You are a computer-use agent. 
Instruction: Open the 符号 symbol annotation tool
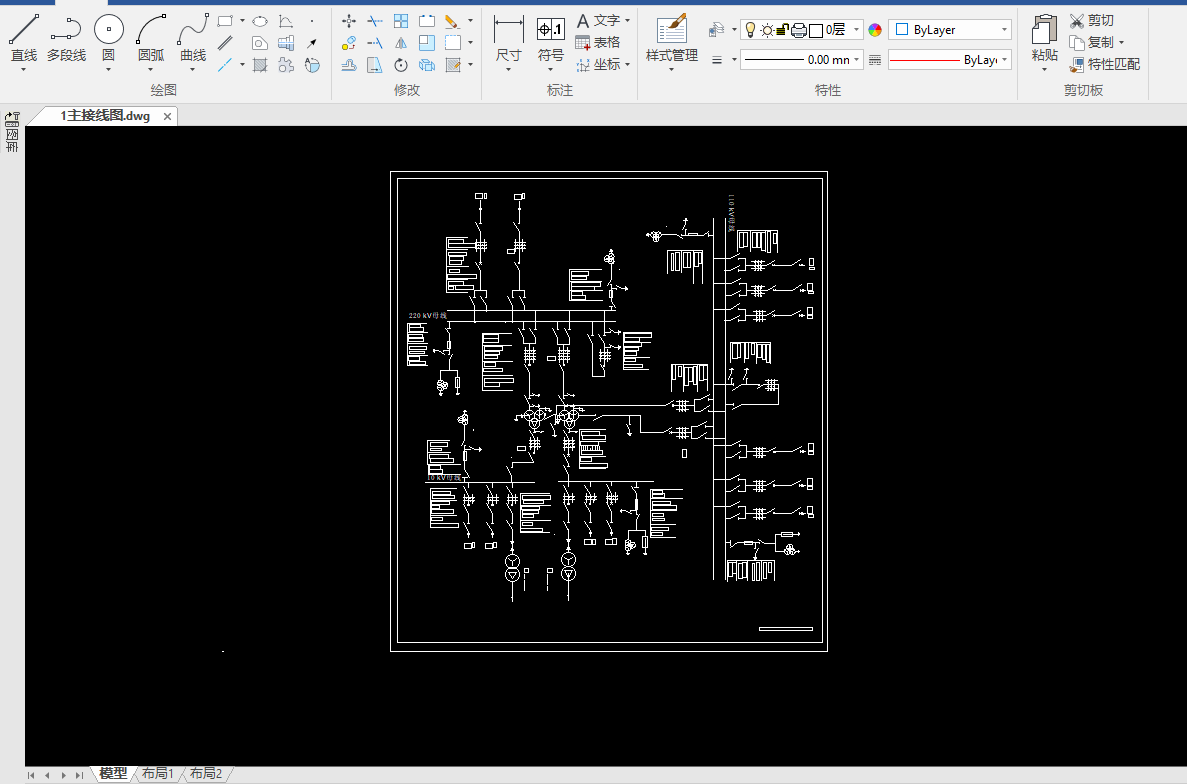pos(550,38)
